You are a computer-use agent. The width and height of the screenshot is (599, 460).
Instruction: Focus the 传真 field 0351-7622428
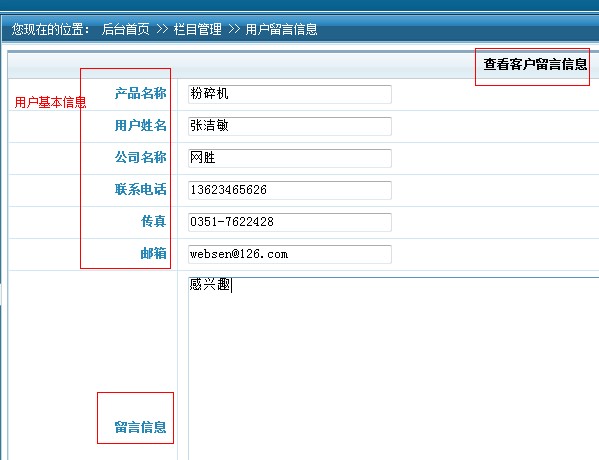[x=290, y=222]
